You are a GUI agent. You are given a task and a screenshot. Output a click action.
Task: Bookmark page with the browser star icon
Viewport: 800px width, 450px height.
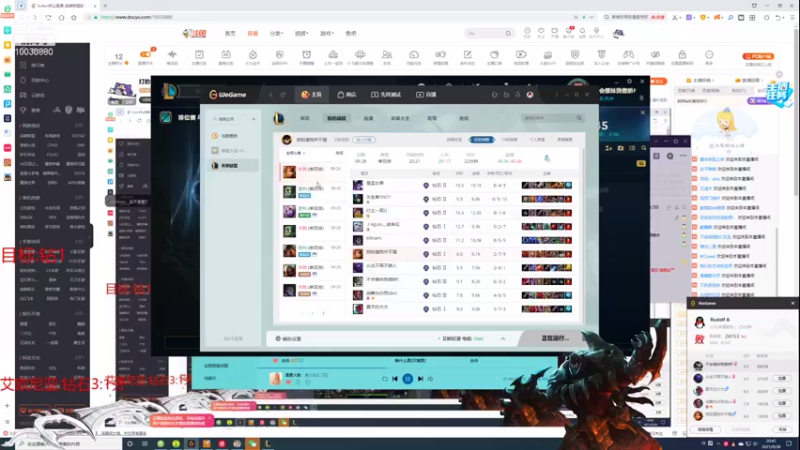[x=74, y=17]
